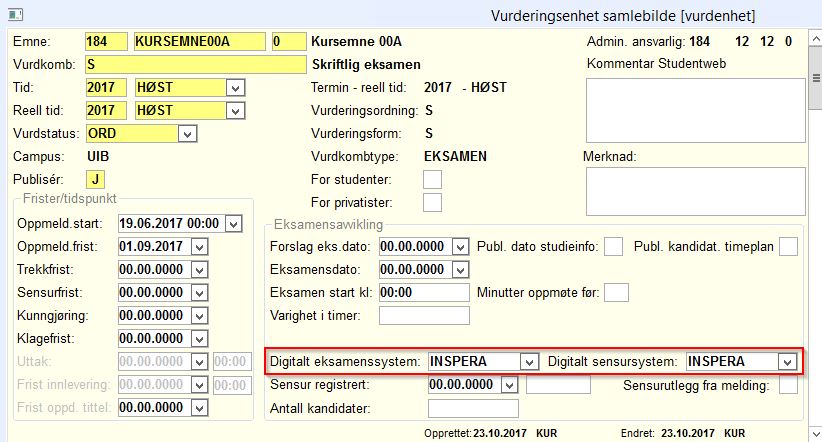Image resolution: width=822 pixels, height=442 pixels.
Task: Open the Tid term HØST dropdown
Action: pyautogui.click(x=236, y=87)
